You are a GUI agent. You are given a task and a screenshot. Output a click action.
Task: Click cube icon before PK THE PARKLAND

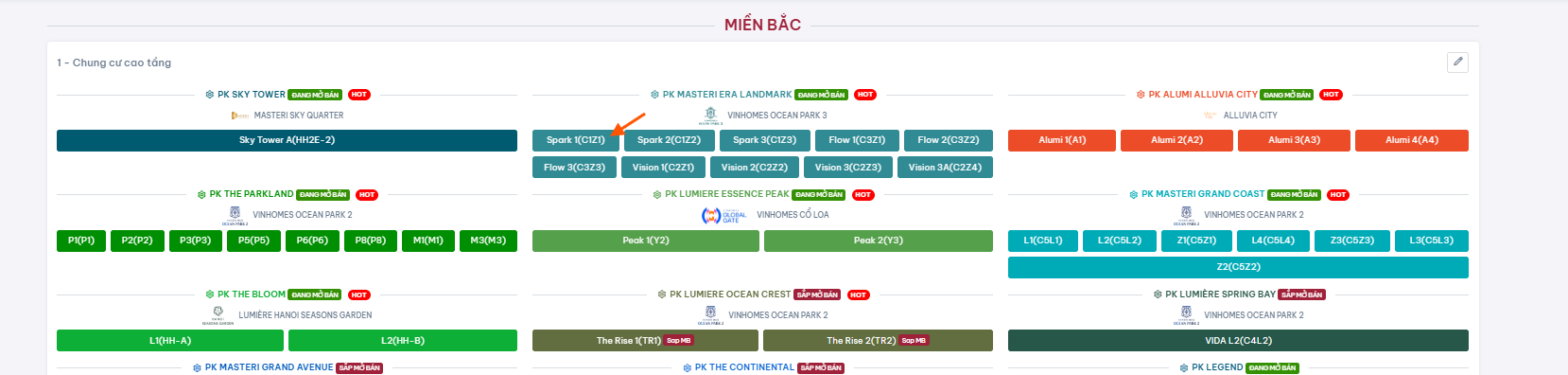coord(201,194)
